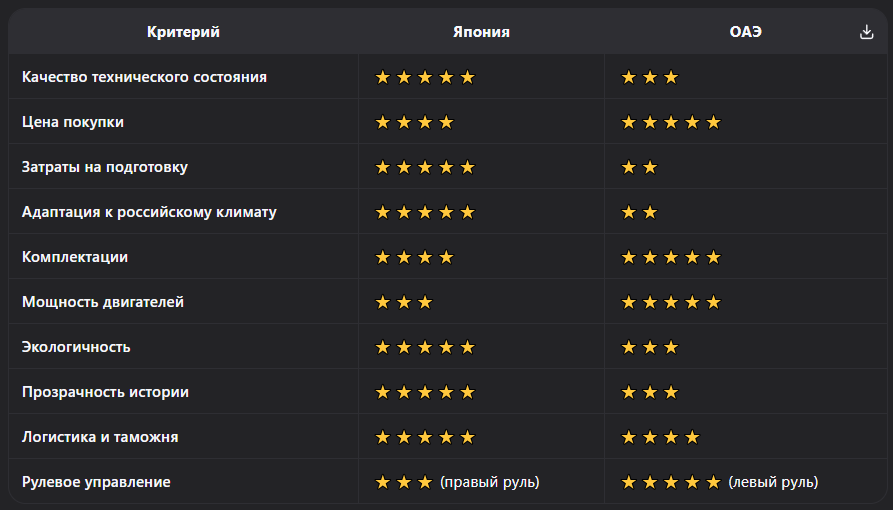Screen dimensions: 893x510
Task: Download the comparison table
Action: click(x=866, y=32)
